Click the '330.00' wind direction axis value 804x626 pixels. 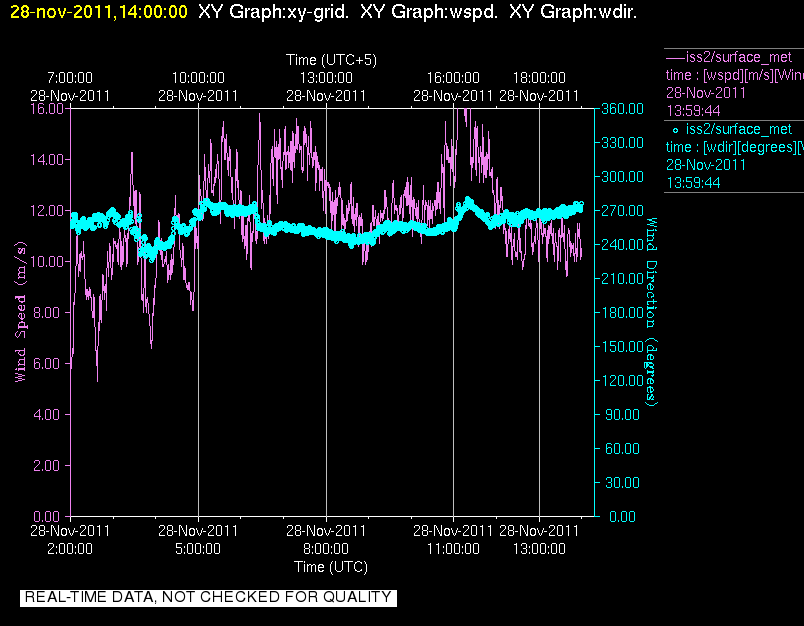(x=622, y=143)
